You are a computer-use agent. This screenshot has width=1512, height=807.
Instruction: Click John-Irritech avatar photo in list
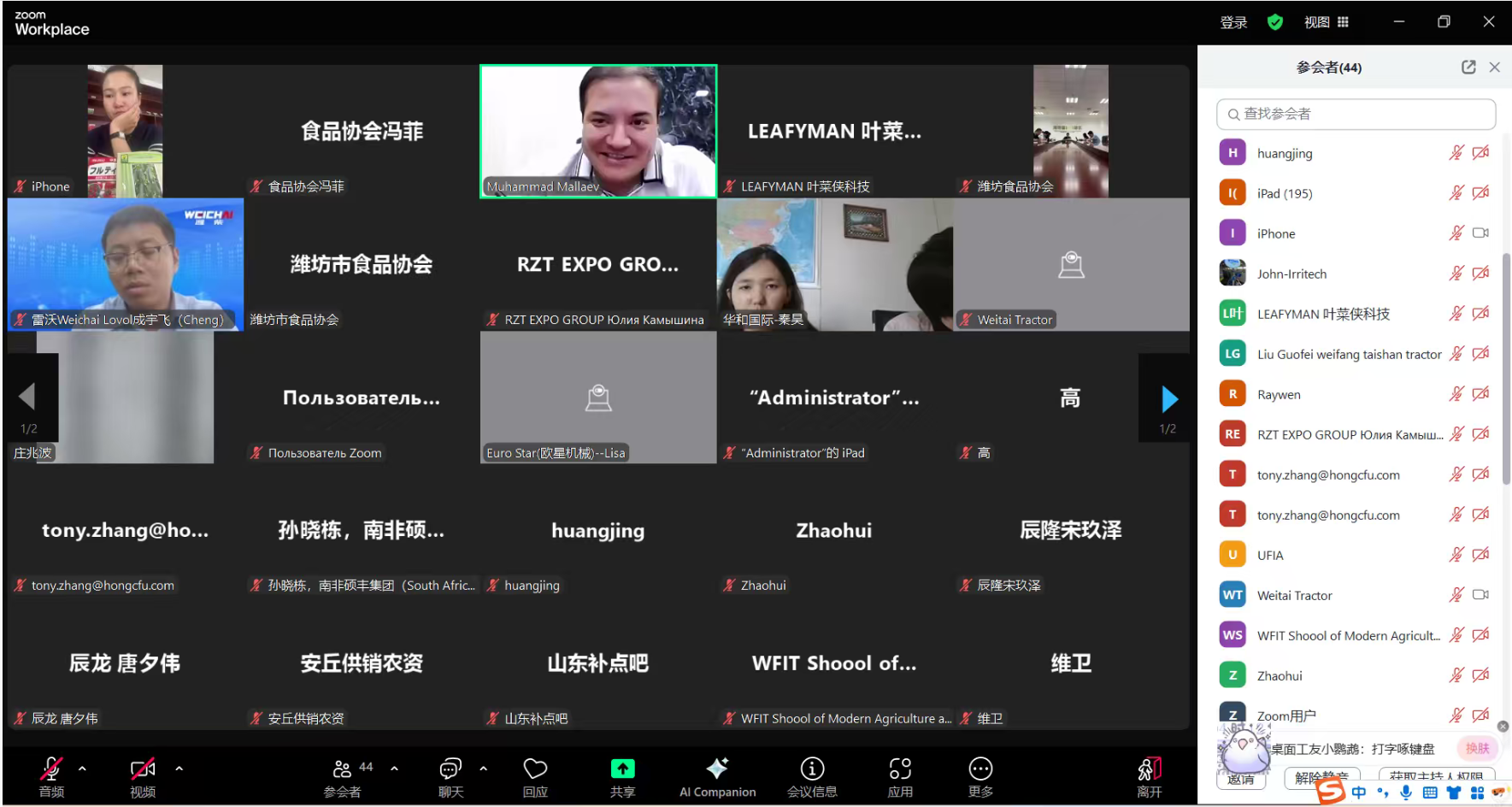(1232, 274)
